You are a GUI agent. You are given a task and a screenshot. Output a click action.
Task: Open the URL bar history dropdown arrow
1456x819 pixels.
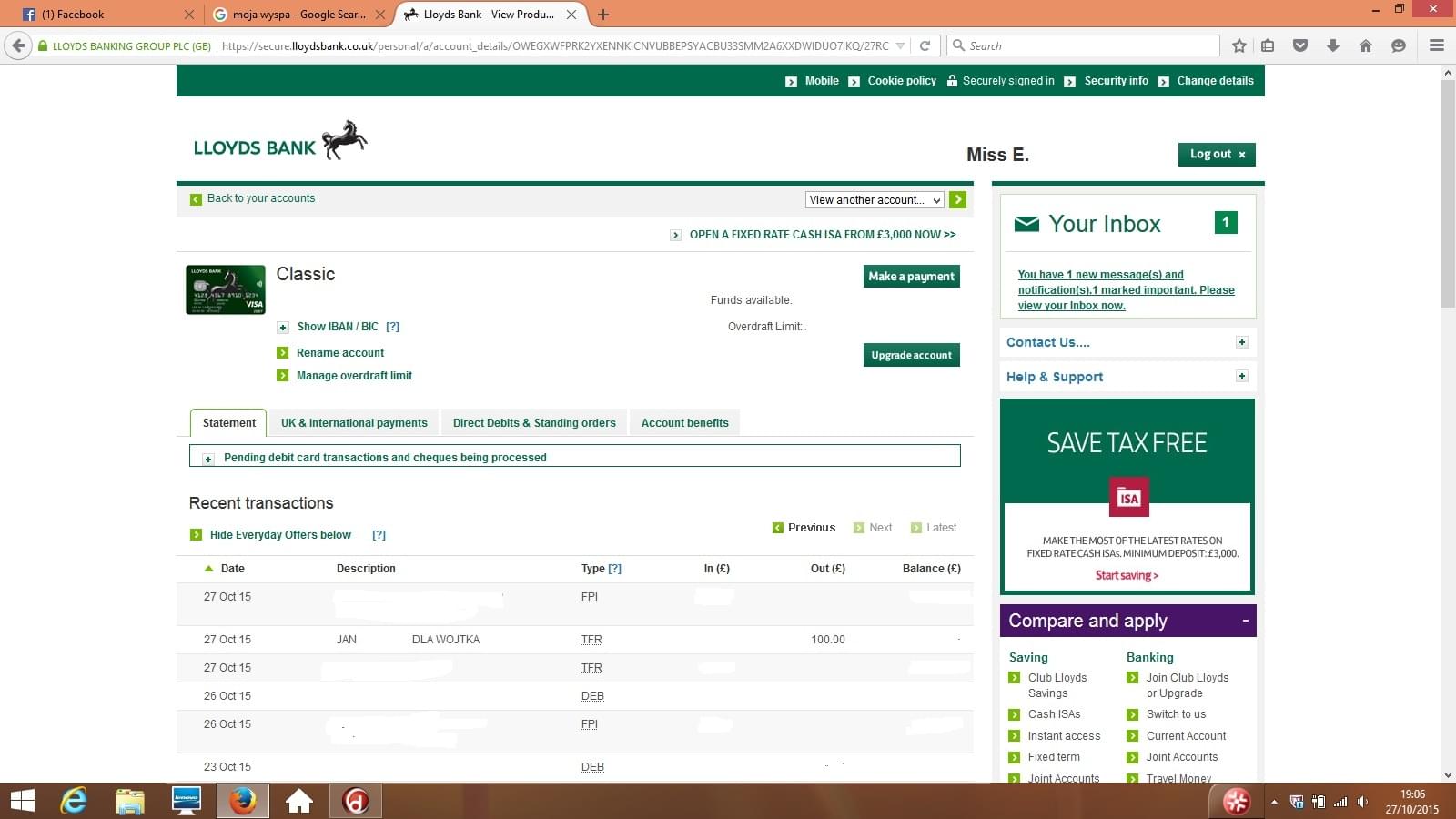coord(900,45)
